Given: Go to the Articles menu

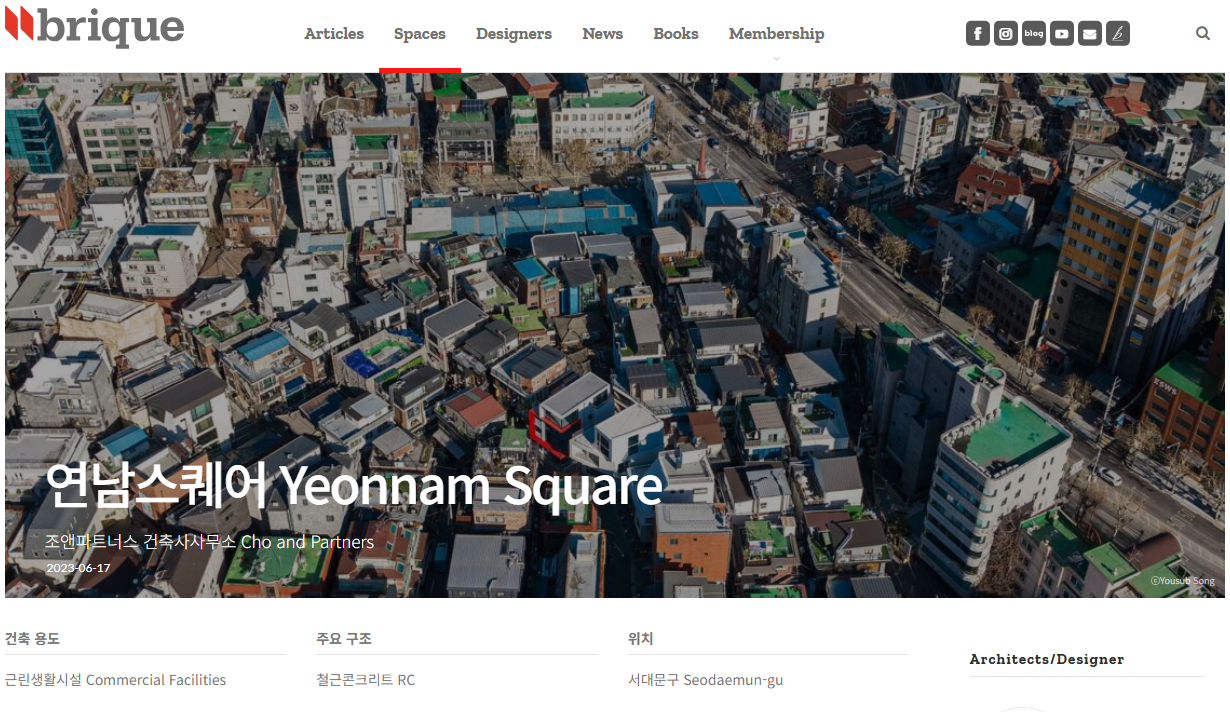Looking at the screenshot, I should (x=334, y=34).
